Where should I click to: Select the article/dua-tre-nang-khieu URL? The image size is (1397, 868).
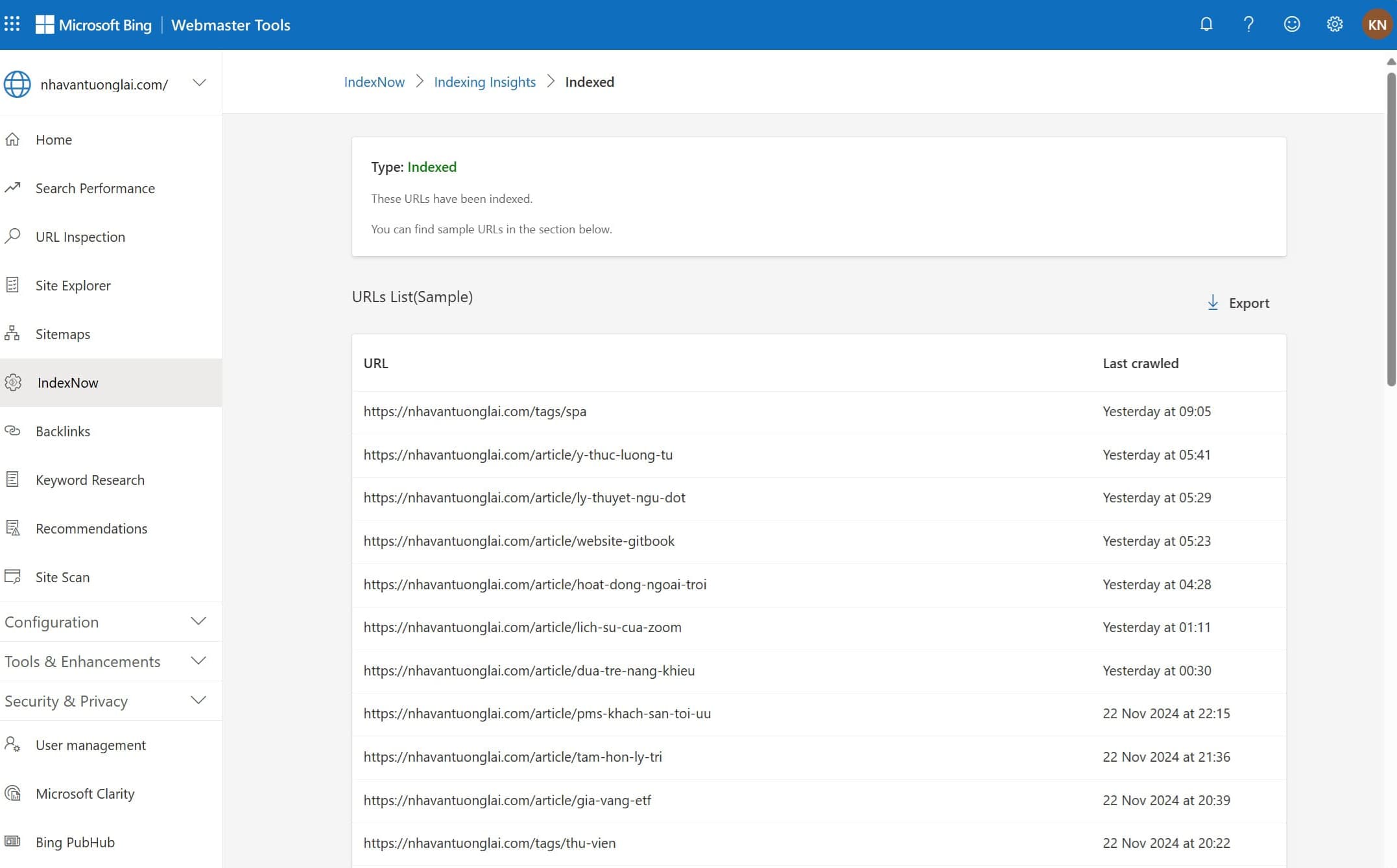tap(529, 670)
